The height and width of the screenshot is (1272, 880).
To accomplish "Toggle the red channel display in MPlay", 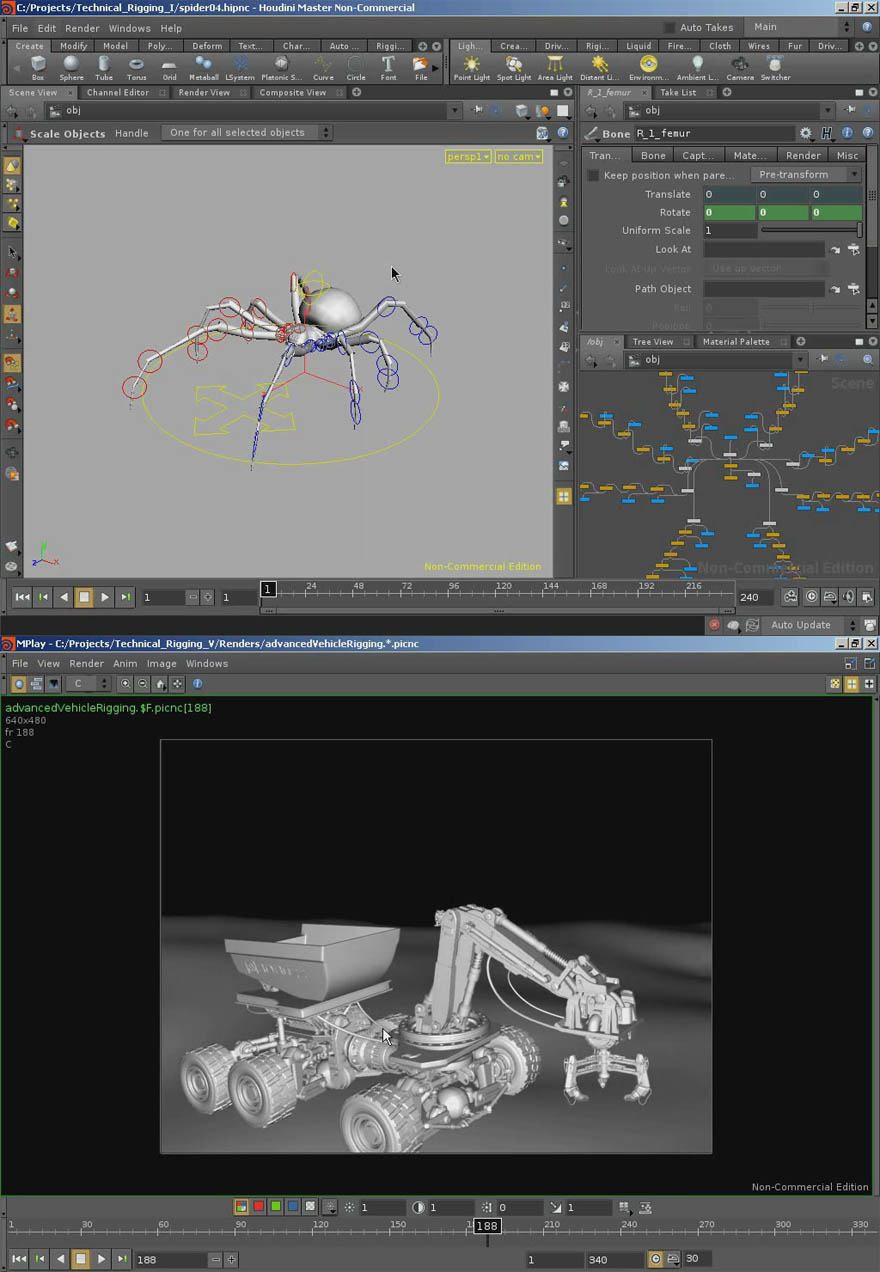I will tap(258, 1207).
